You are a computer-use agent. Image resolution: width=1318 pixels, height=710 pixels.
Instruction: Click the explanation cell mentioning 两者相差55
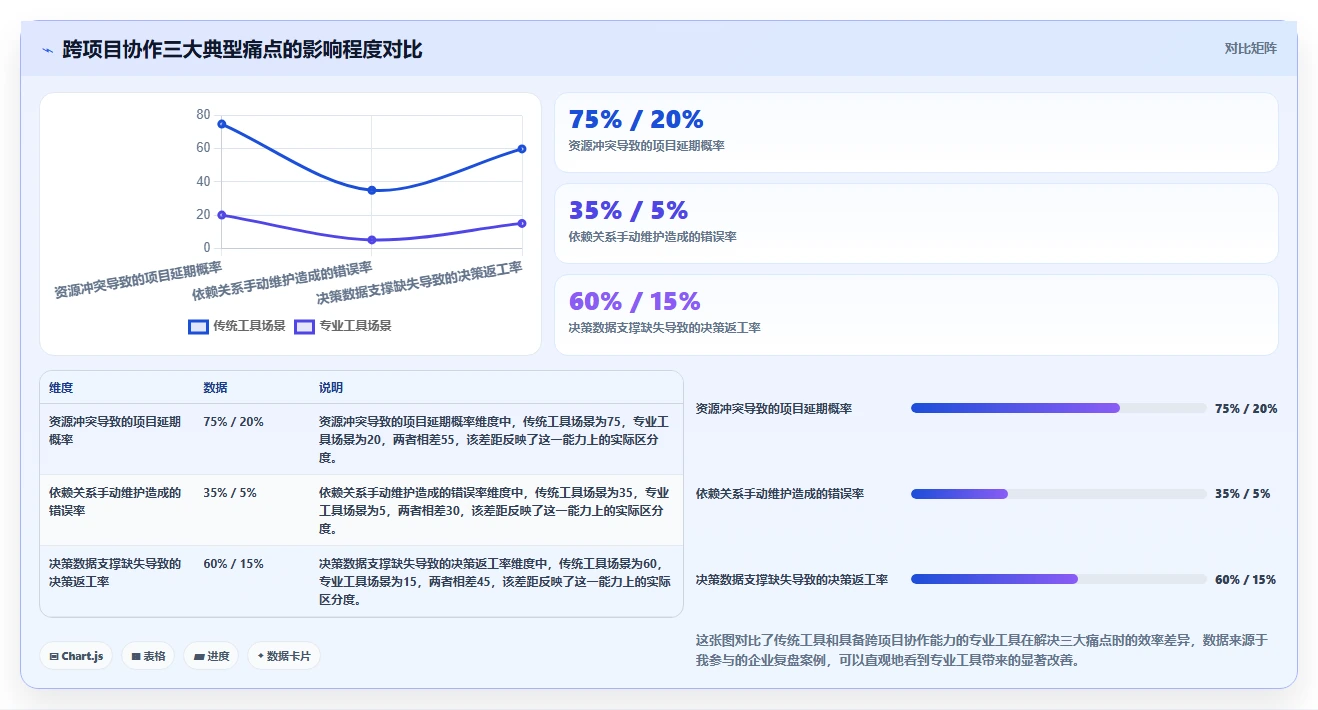(494, 440)
